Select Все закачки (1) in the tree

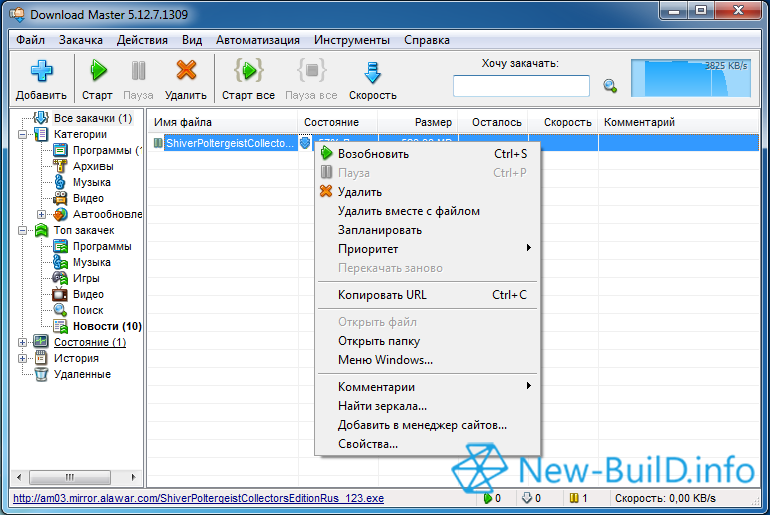click(x=93, y=118)
